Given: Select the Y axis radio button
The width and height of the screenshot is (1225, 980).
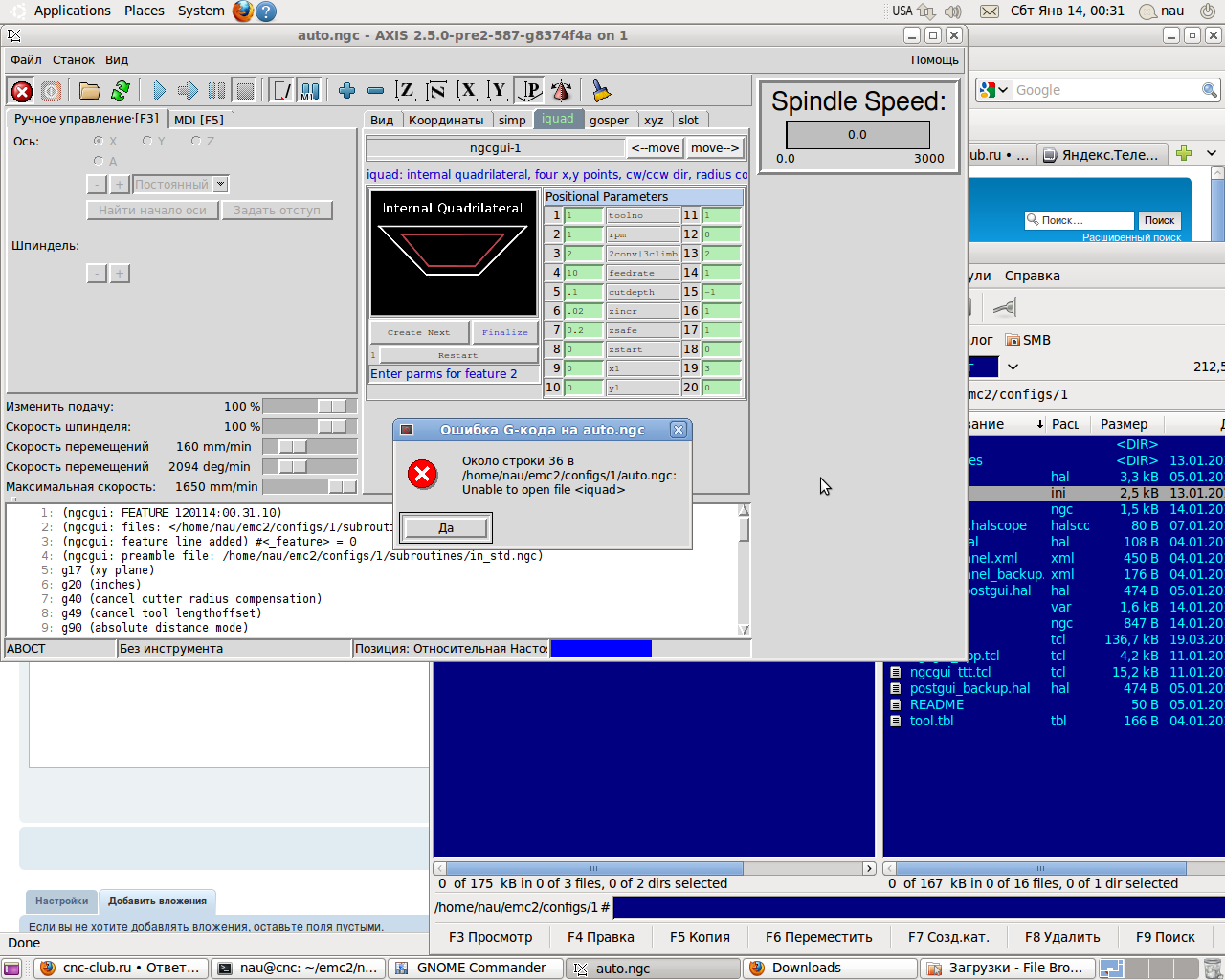Looking at the screenshot, I should click(147, 141).
